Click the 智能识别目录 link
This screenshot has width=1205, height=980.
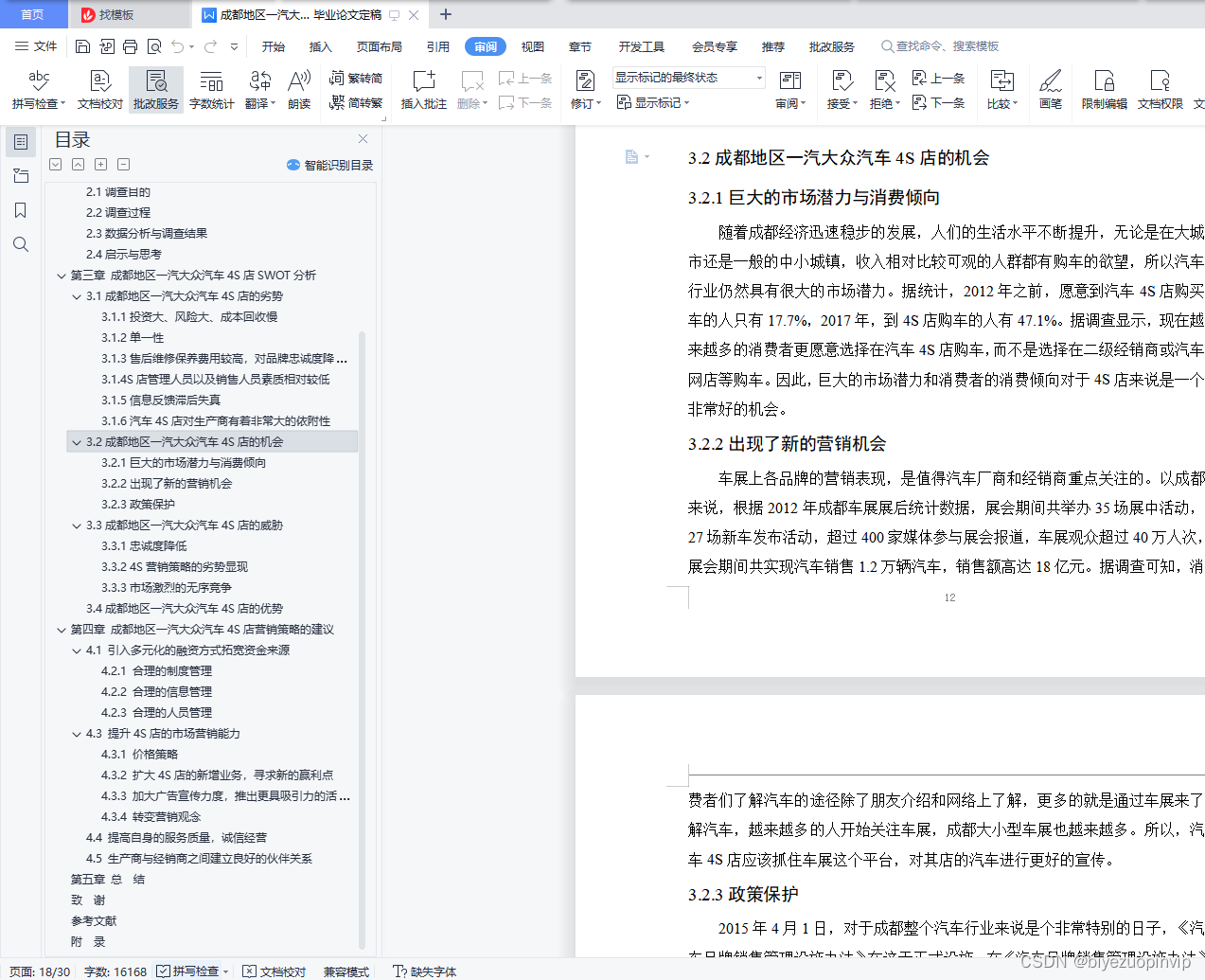[330, 165]
